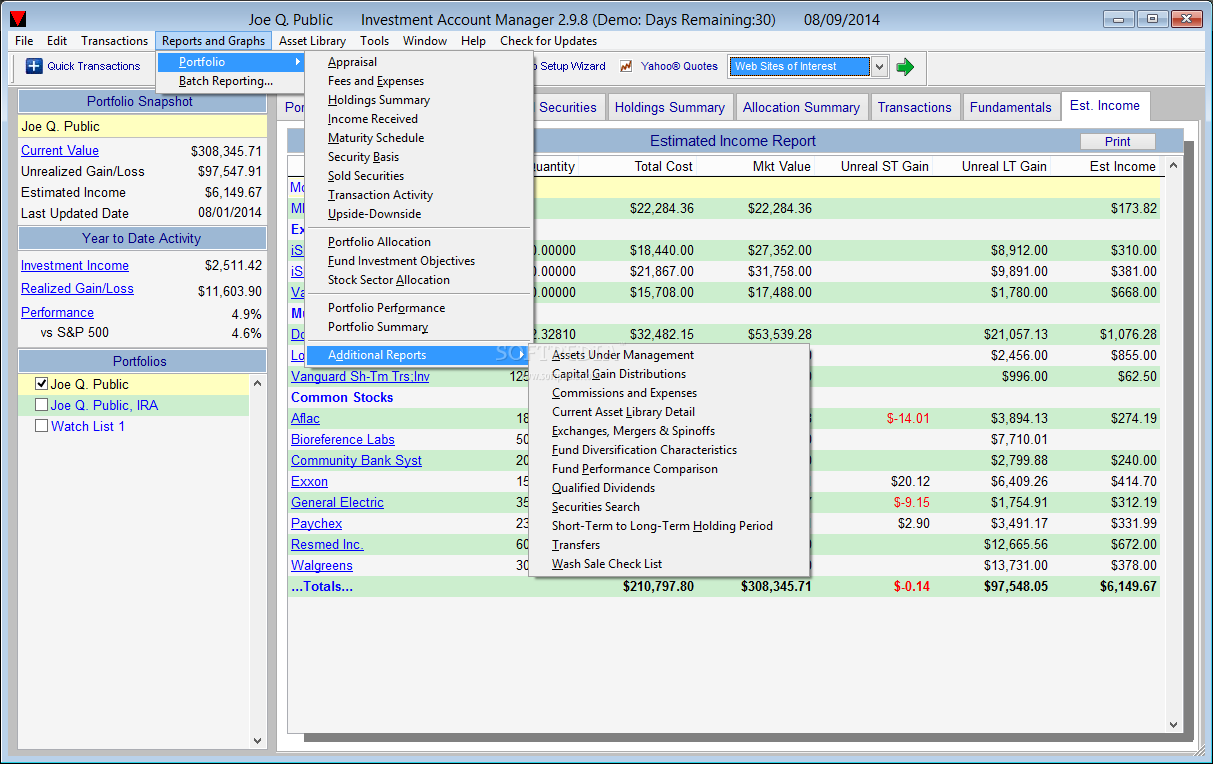Viewport: 1213px width, 764px height.
Task: Open the Asset Library menu
Action: click(x=312, y=41)
